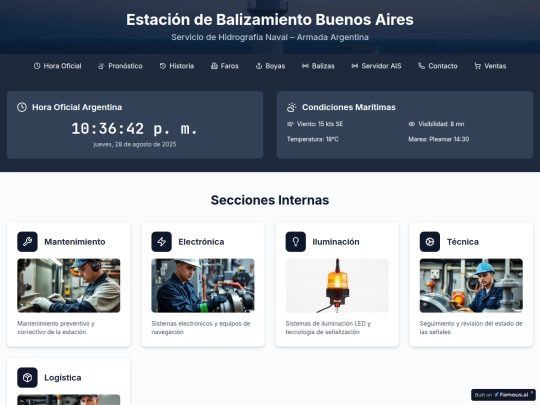
Task: Click the Electrónica worker photo
Action: point(203,285)
